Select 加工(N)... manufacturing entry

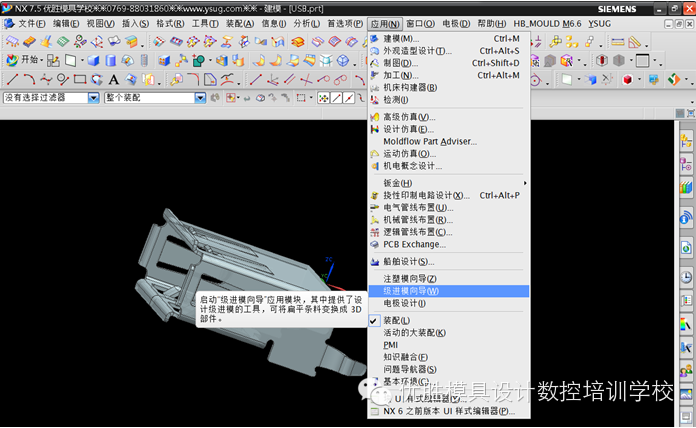tap(449, 75)
